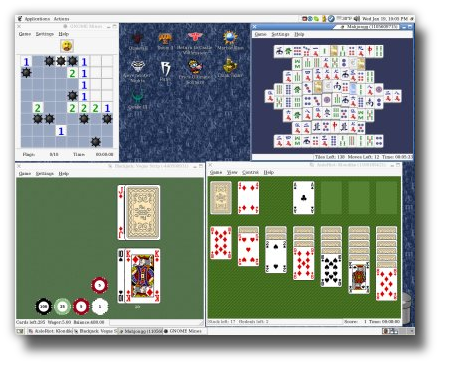
Task: Open Settings menu in GNOME Mines
Action: (x=45, y=34)
